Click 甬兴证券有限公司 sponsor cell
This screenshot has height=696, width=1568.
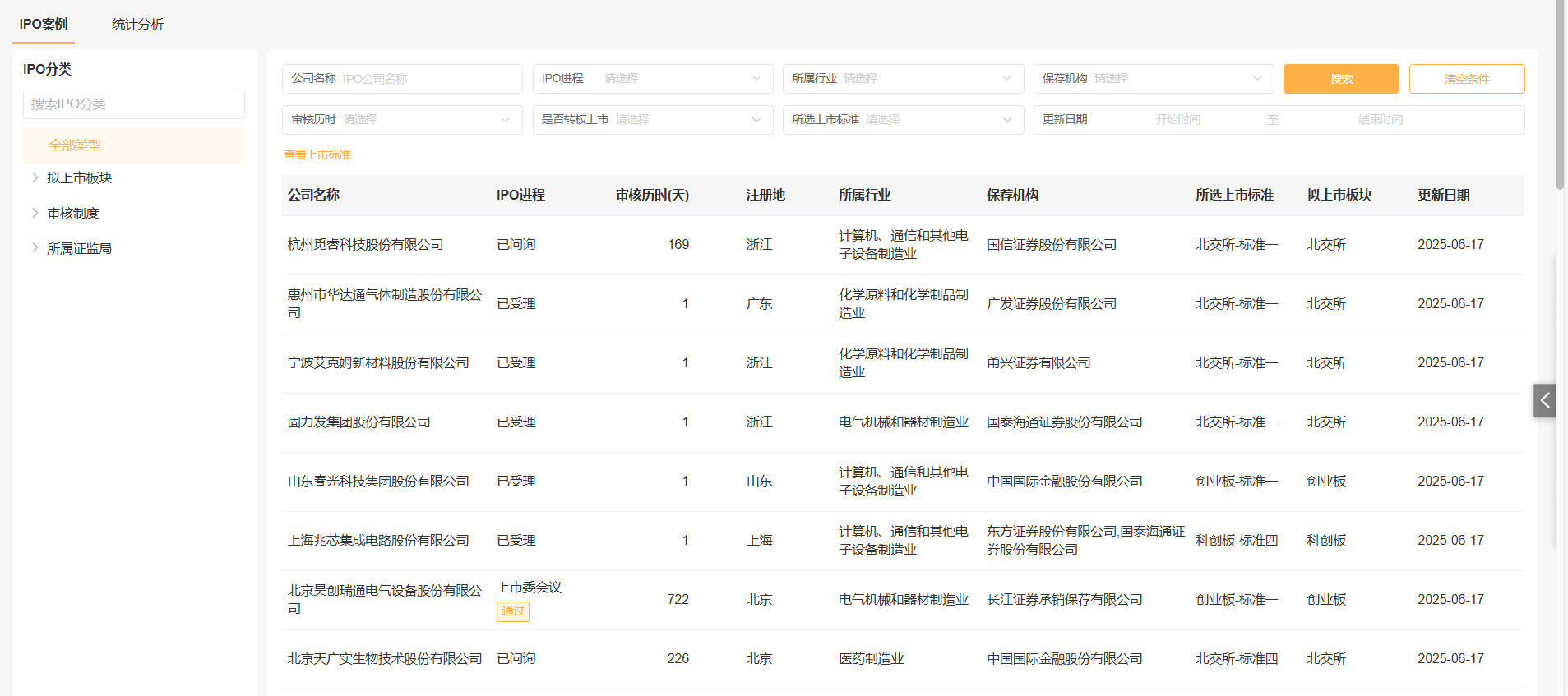1038,363
